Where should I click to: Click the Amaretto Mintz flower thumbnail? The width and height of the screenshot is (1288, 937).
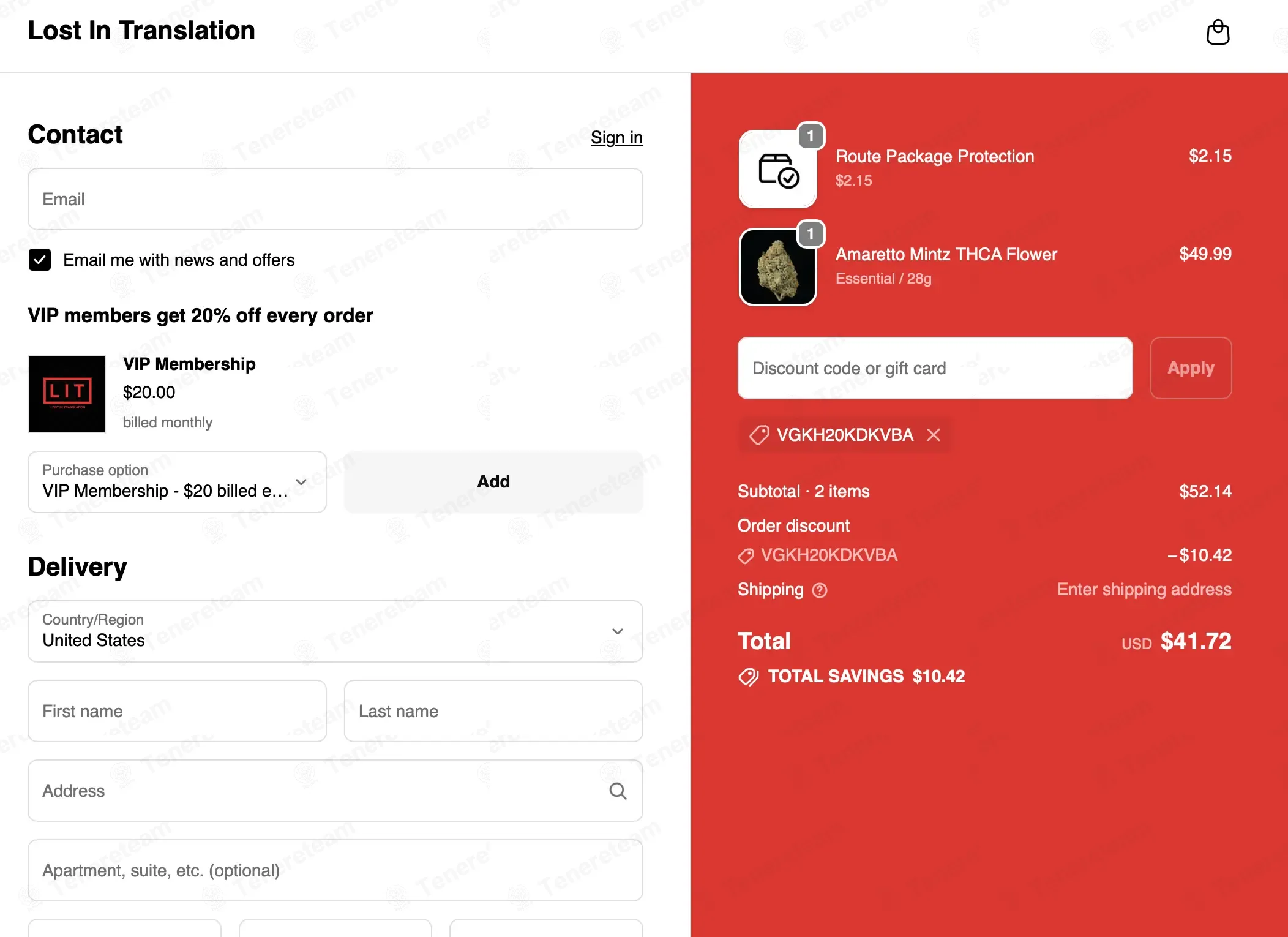[778, 267]
